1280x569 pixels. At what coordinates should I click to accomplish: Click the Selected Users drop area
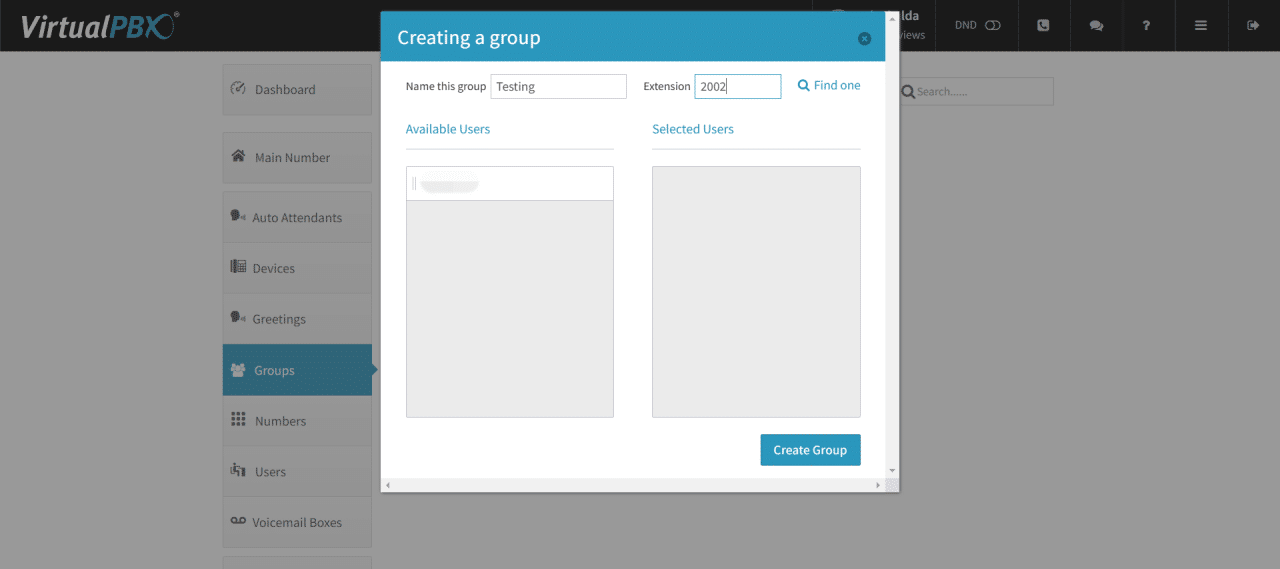point(756,292)
